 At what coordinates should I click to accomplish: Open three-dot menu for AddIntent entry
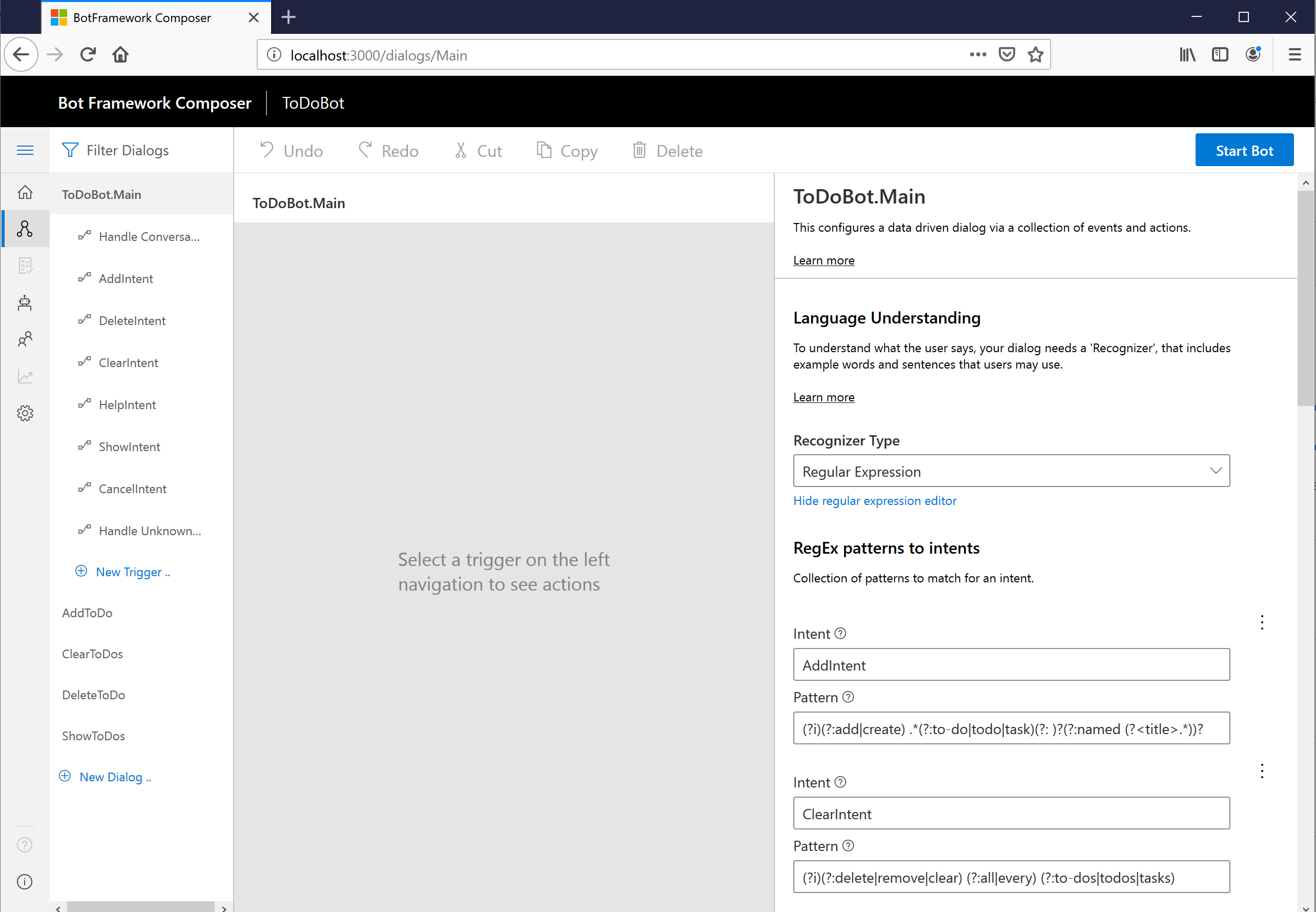[x=1262, y=622]
